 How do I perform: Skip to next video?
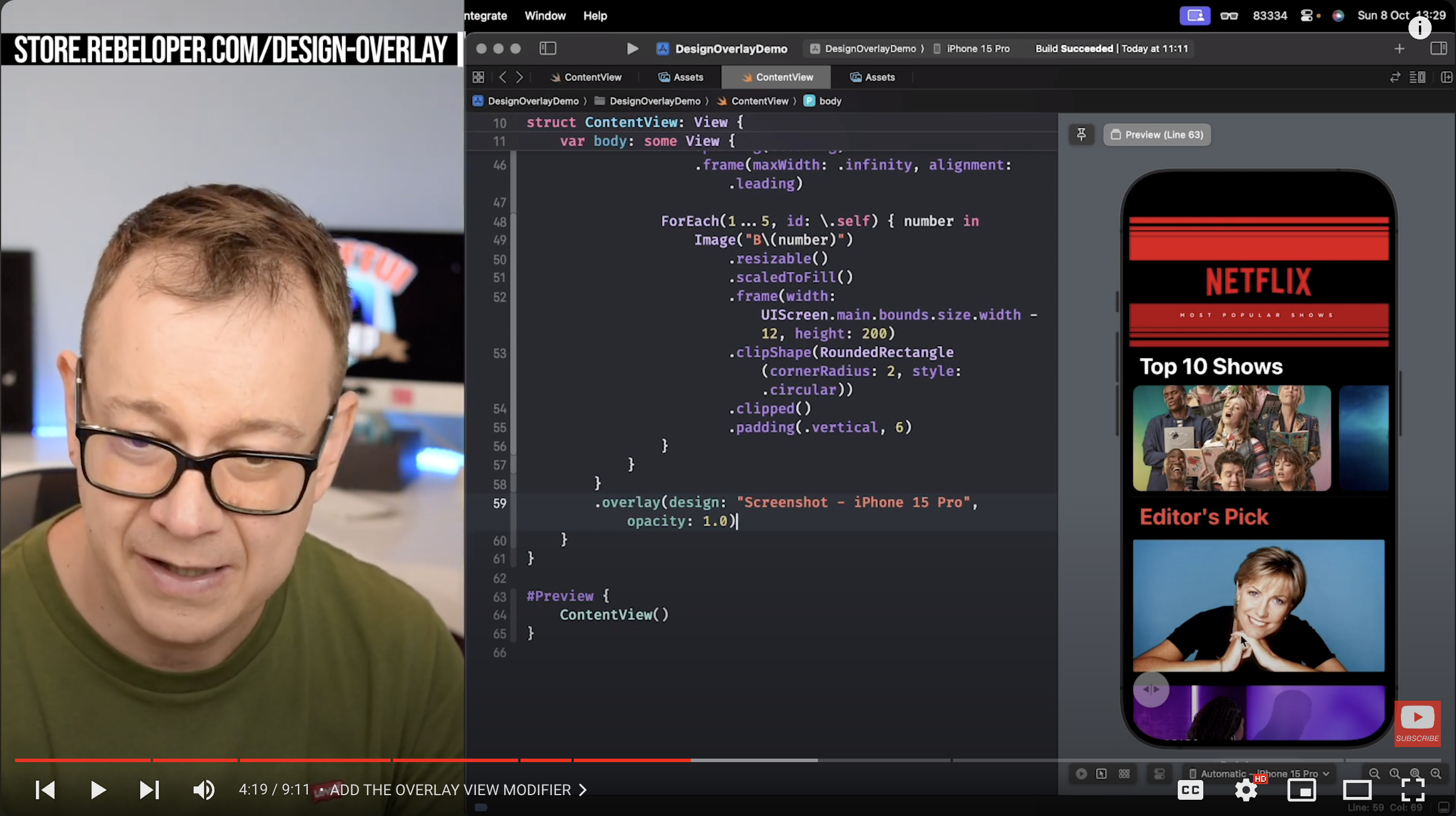[x=149, y=789]
